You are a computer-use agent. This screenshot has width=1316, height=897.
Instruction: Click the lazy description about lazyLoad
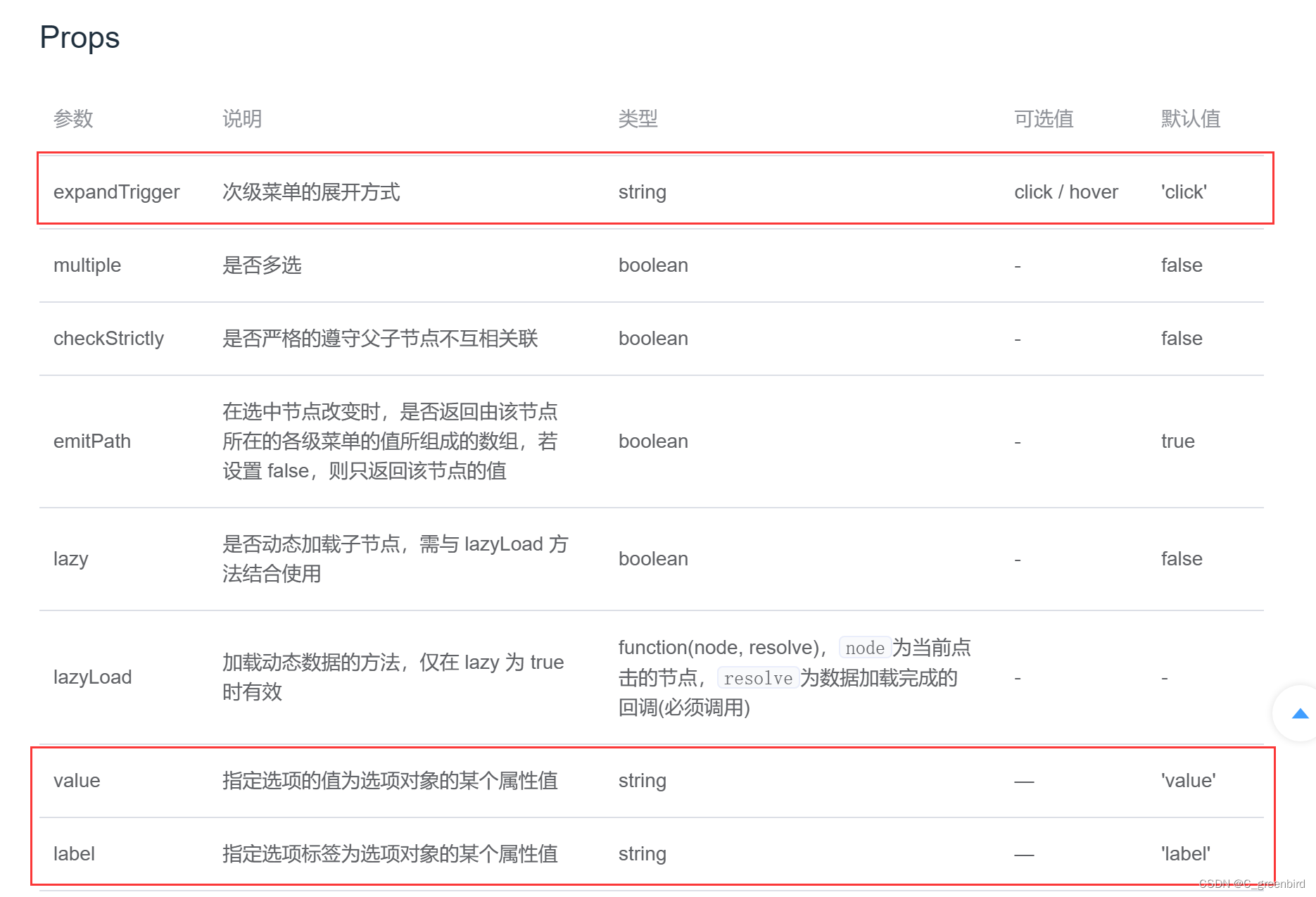pos(396,559)
